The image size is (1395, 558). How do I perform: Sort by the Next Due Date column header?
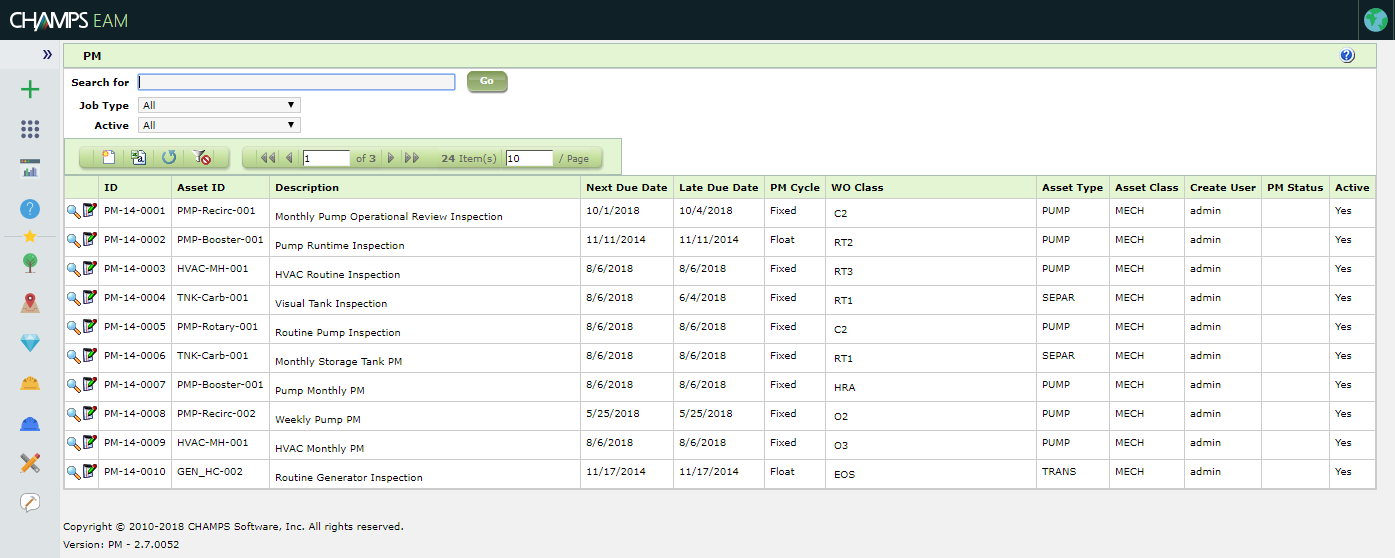point(626,187)
